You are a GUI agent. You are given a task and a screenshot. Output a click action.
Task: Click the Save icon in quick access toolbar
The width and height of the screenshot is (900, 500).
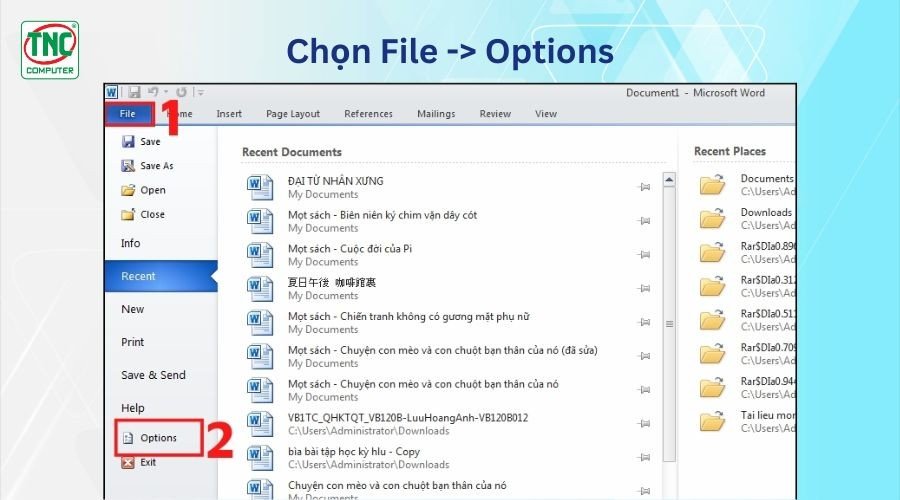134,92
